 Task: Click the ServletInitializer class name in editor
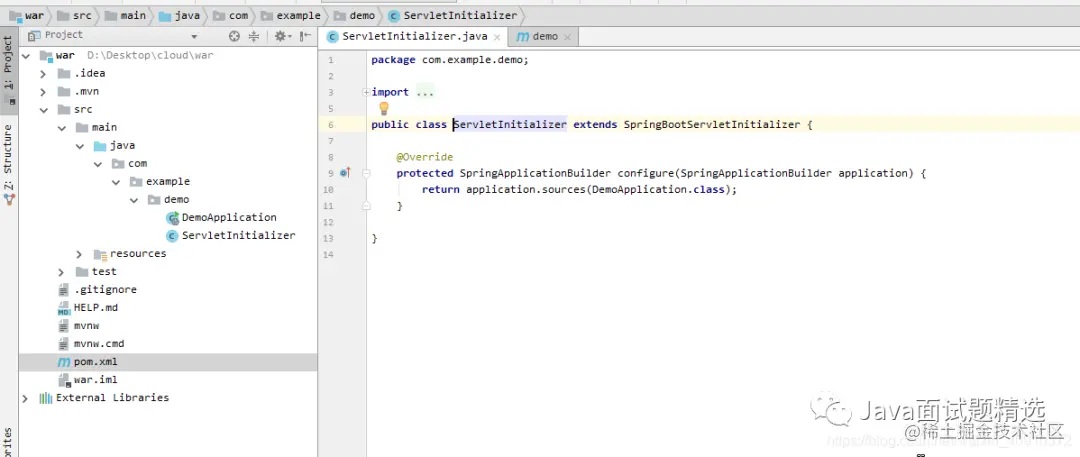pos(510,125)
